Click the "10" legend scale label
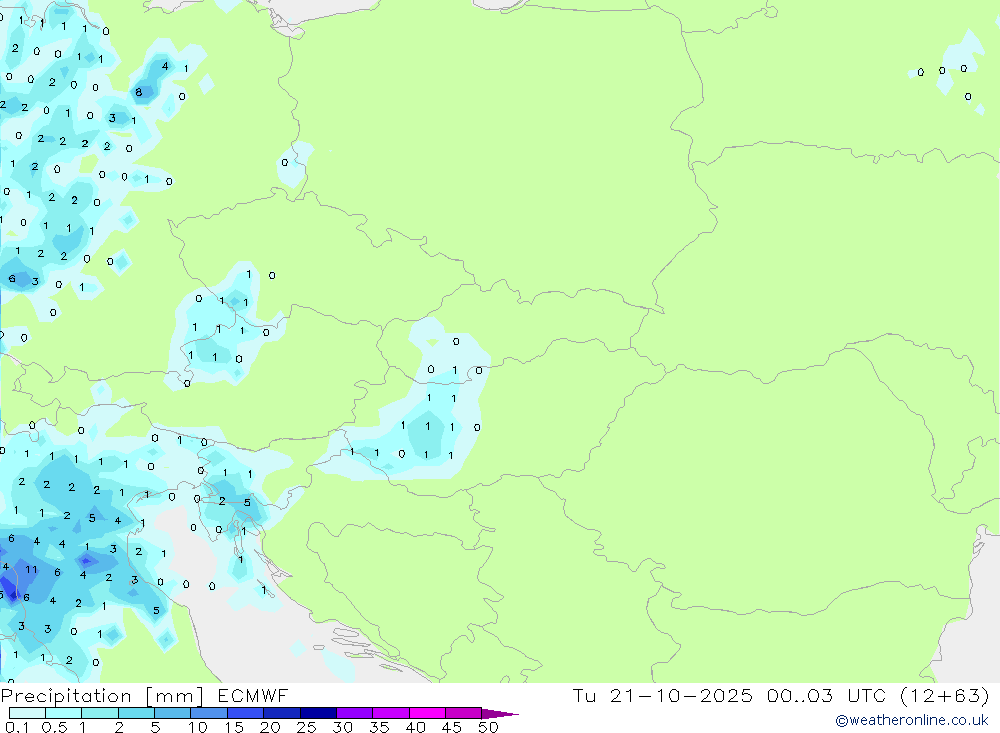 (x=198, y=727)
